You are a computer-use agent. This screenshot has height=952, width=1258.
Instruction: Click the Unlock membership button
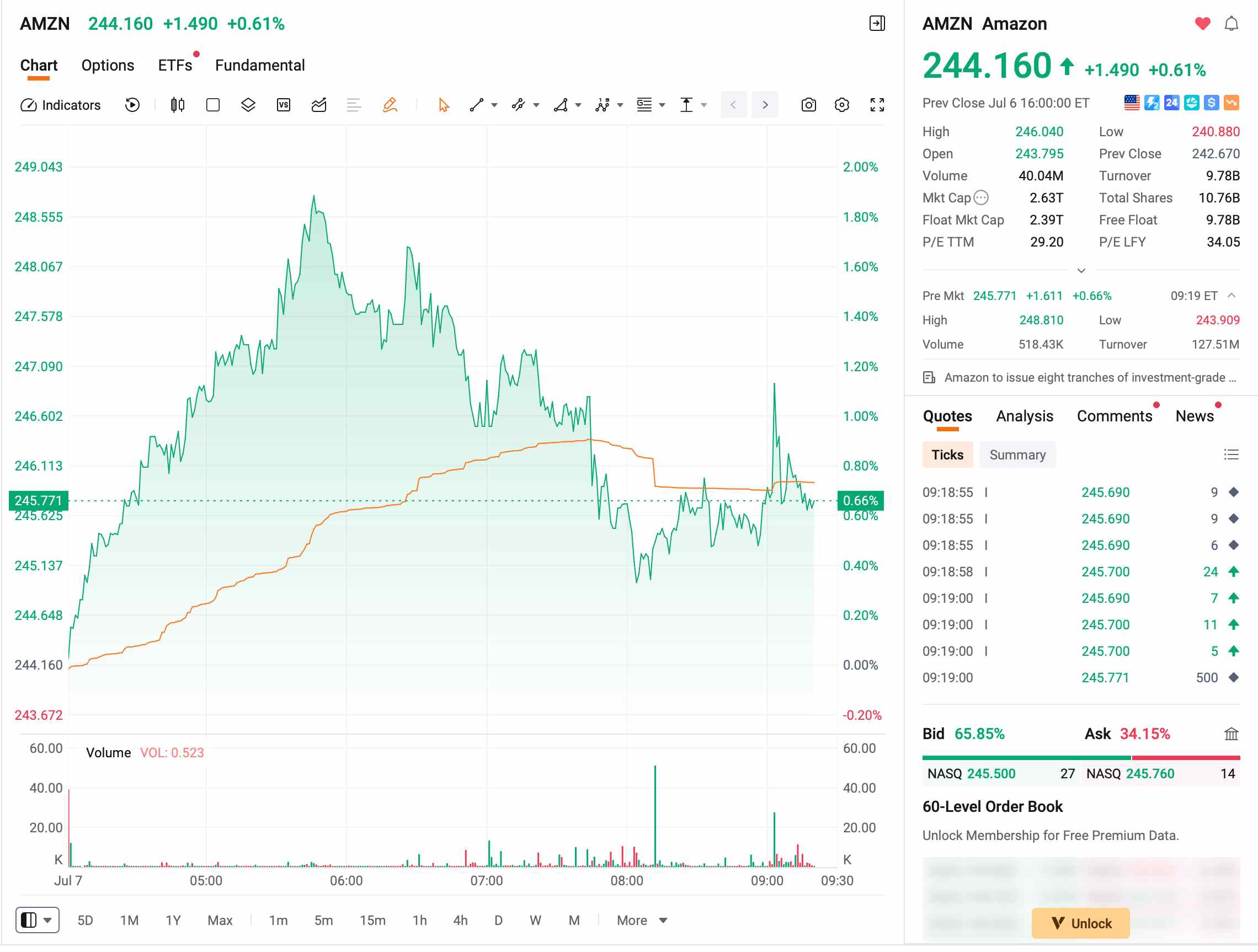1080,923
